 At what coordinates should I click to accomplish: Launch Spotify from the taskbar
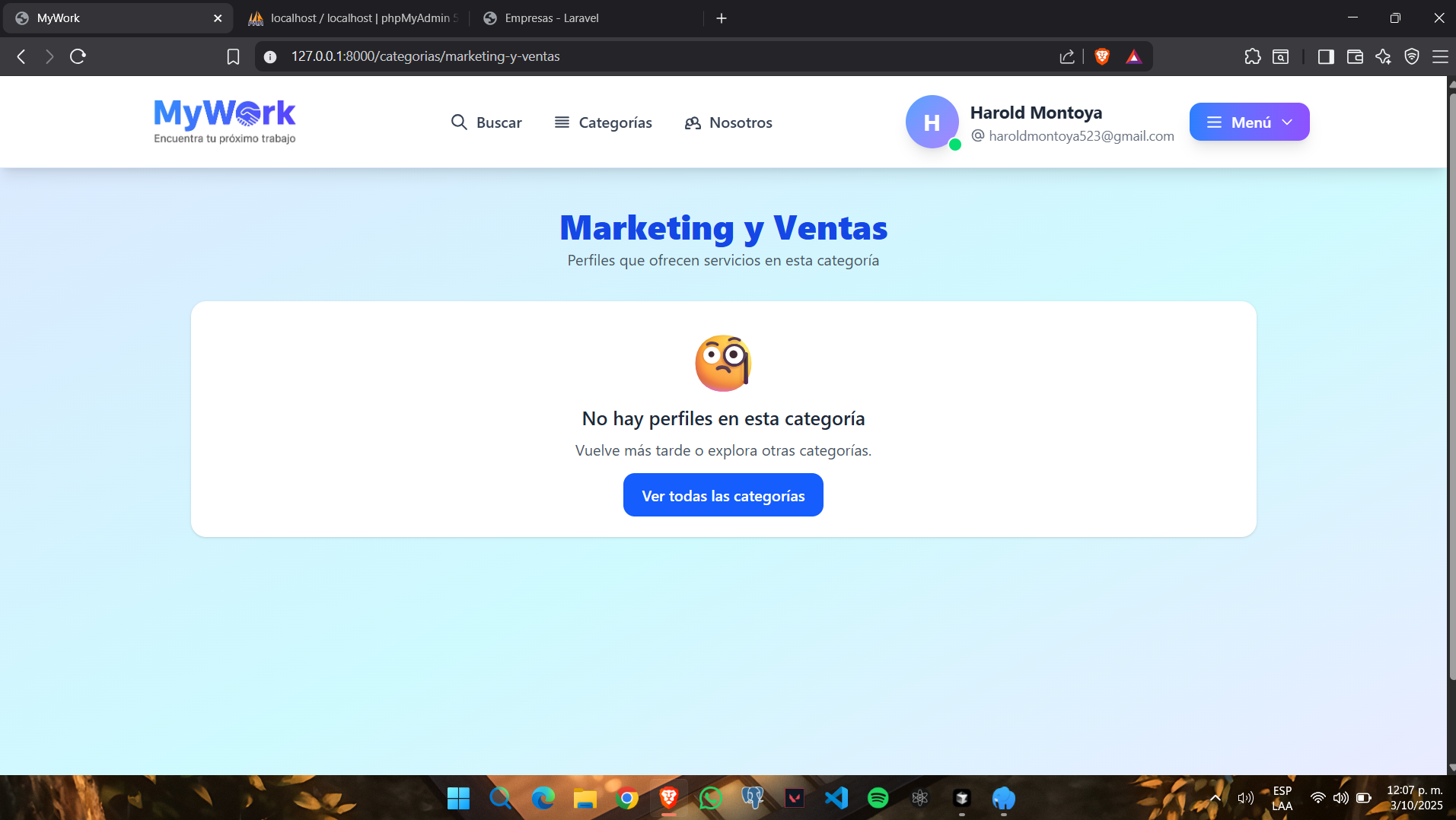pyautogui.click(x=878, y=798)
